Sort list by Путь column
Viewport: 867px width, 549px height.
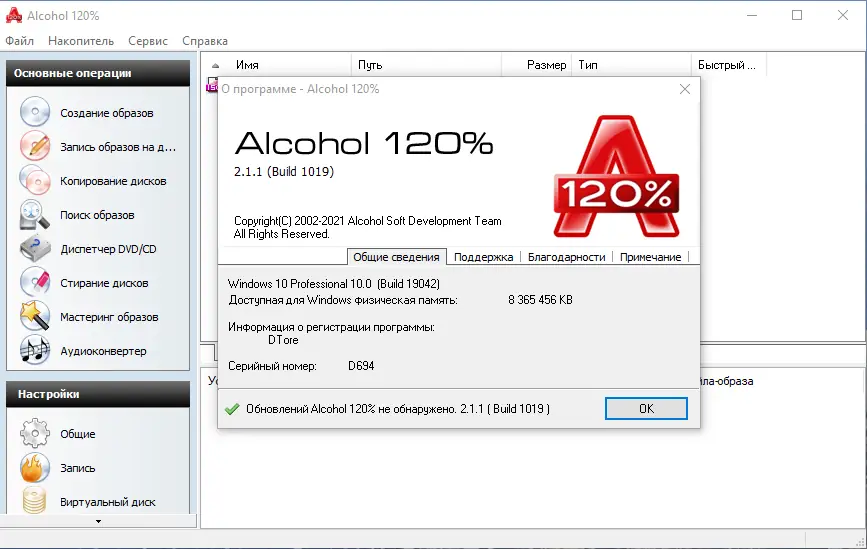pyautogui.click(x=426, y=65)
